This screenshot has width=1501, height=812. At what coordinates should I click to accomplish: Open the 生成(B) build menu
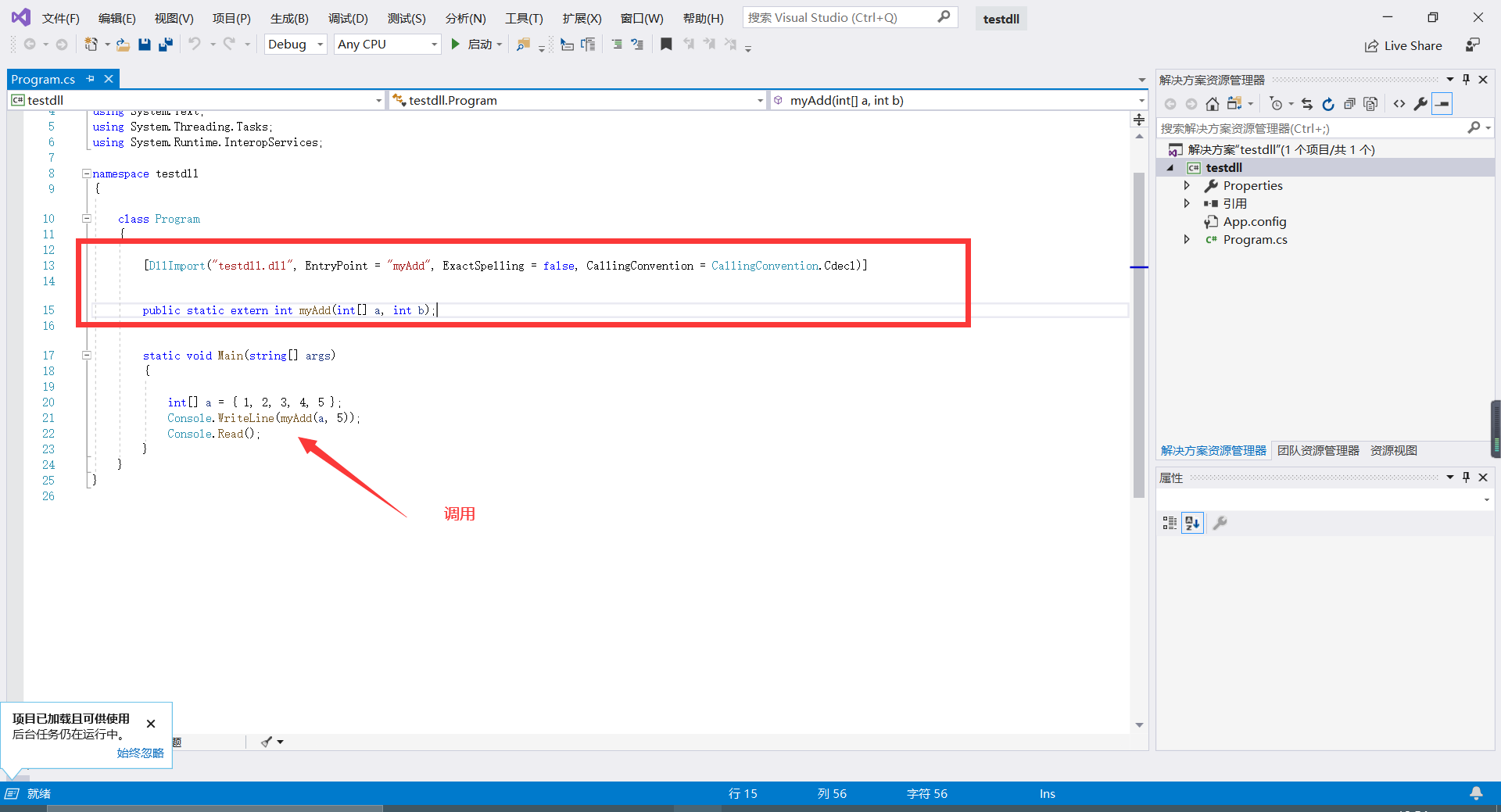coord(289,18)
